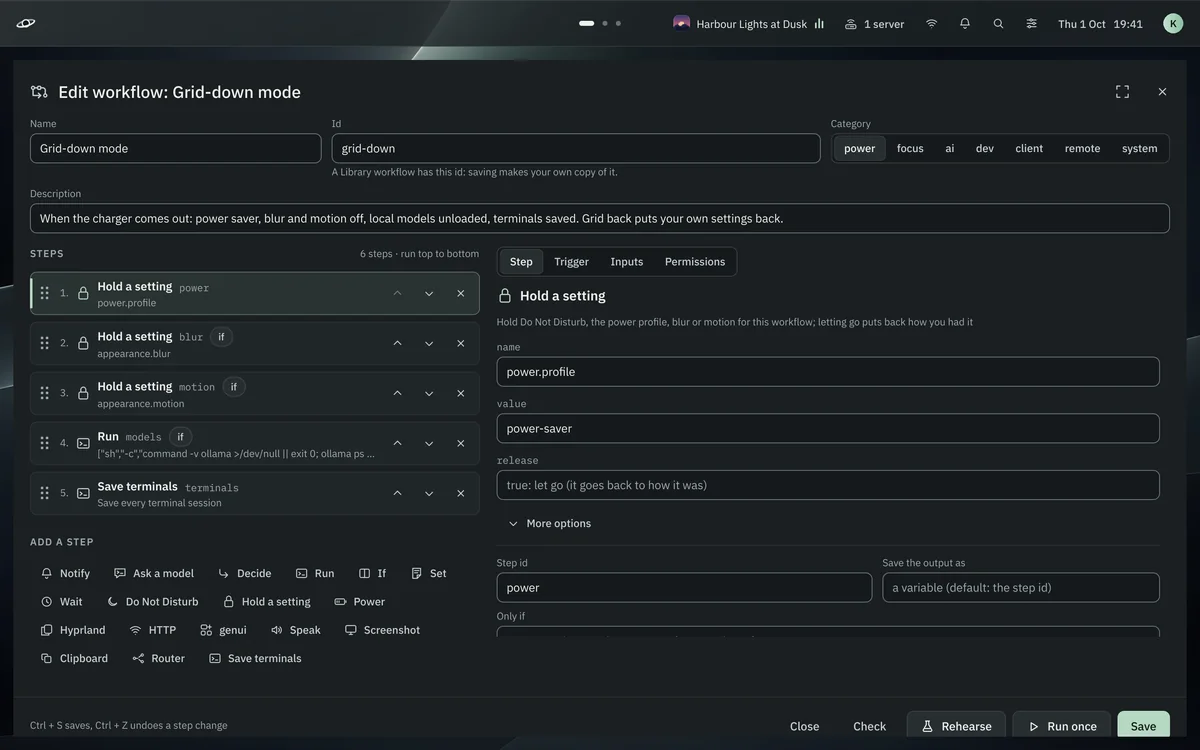
Task: Click into the value field showing power-saver
Action: pos(828,428)
